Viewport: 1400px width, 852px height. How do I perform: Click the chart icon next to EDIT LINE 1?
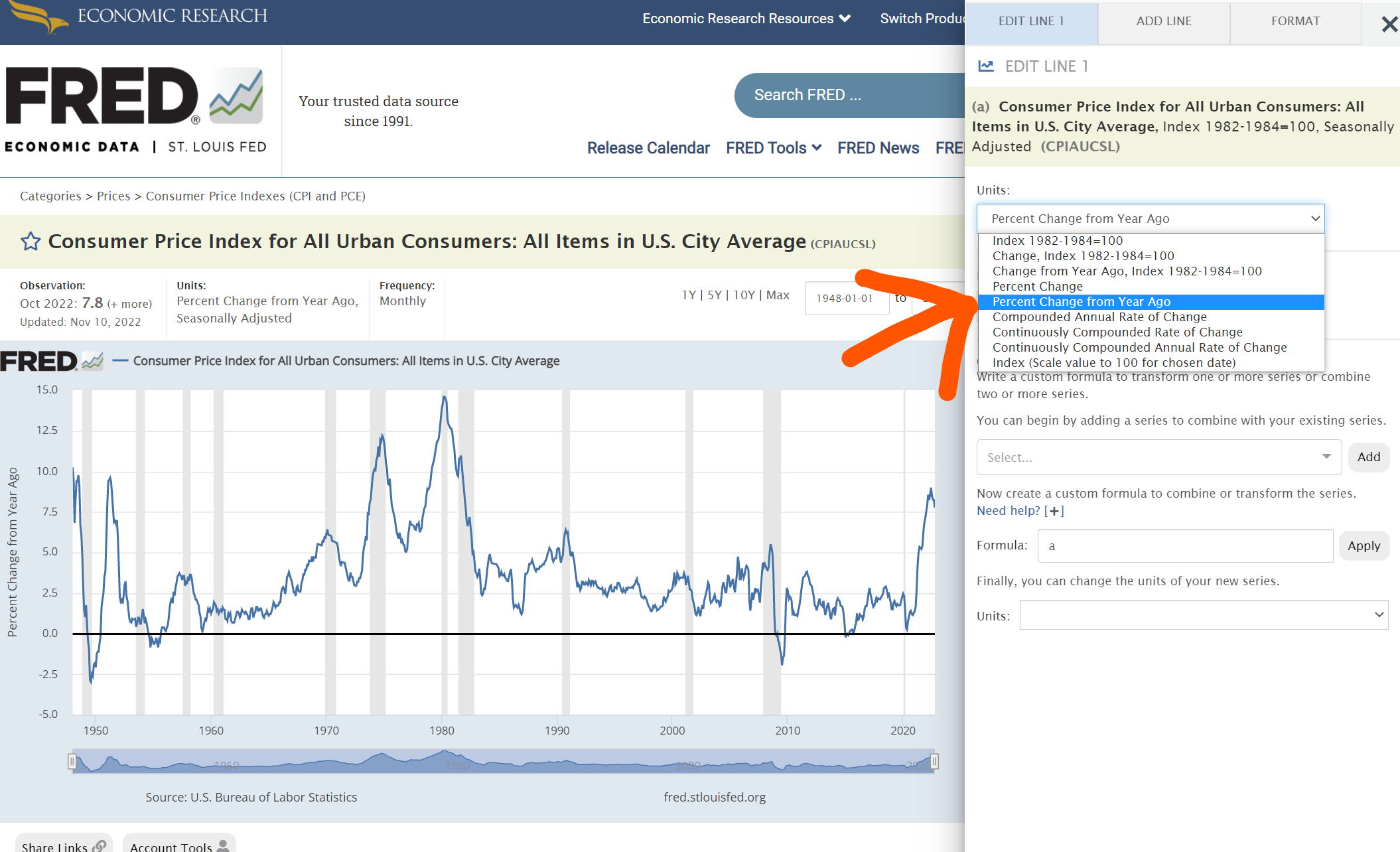click(x=986, y=66)
